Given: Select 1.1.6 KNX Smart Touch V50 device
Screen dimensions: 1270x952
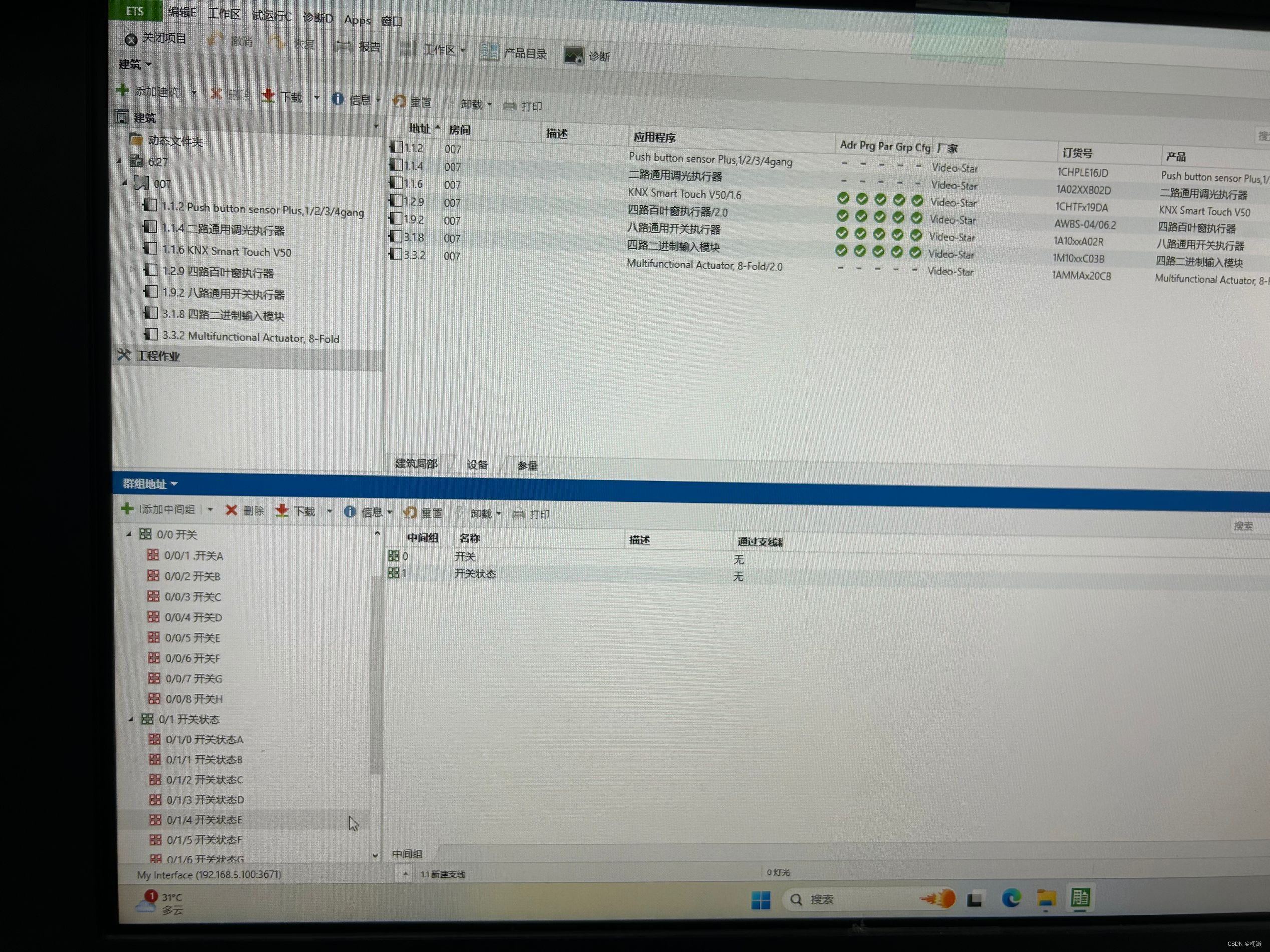Looking at the screenshot, I should click(x=226, y=251).
